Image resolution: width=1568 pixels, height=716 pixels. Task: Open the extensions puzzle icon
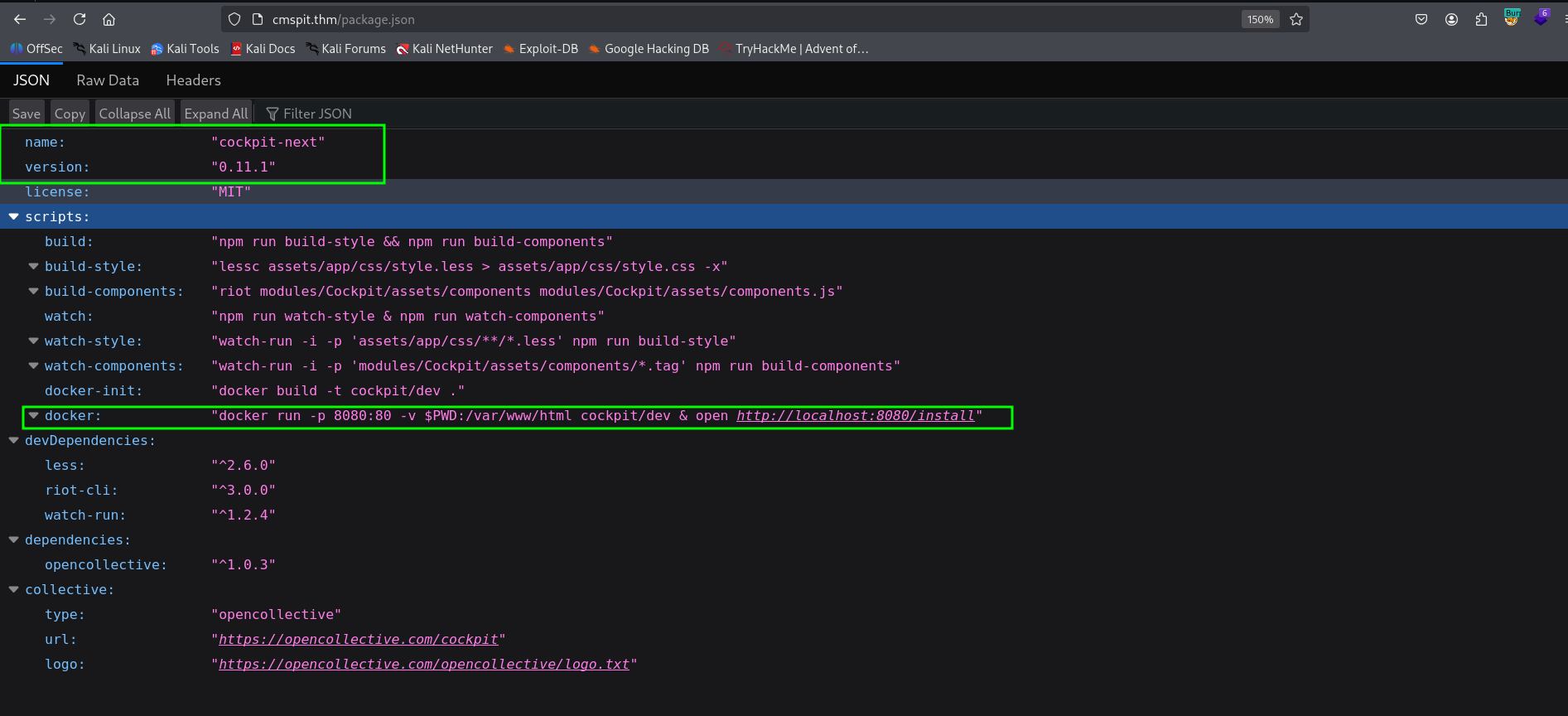click(1481, 19)
